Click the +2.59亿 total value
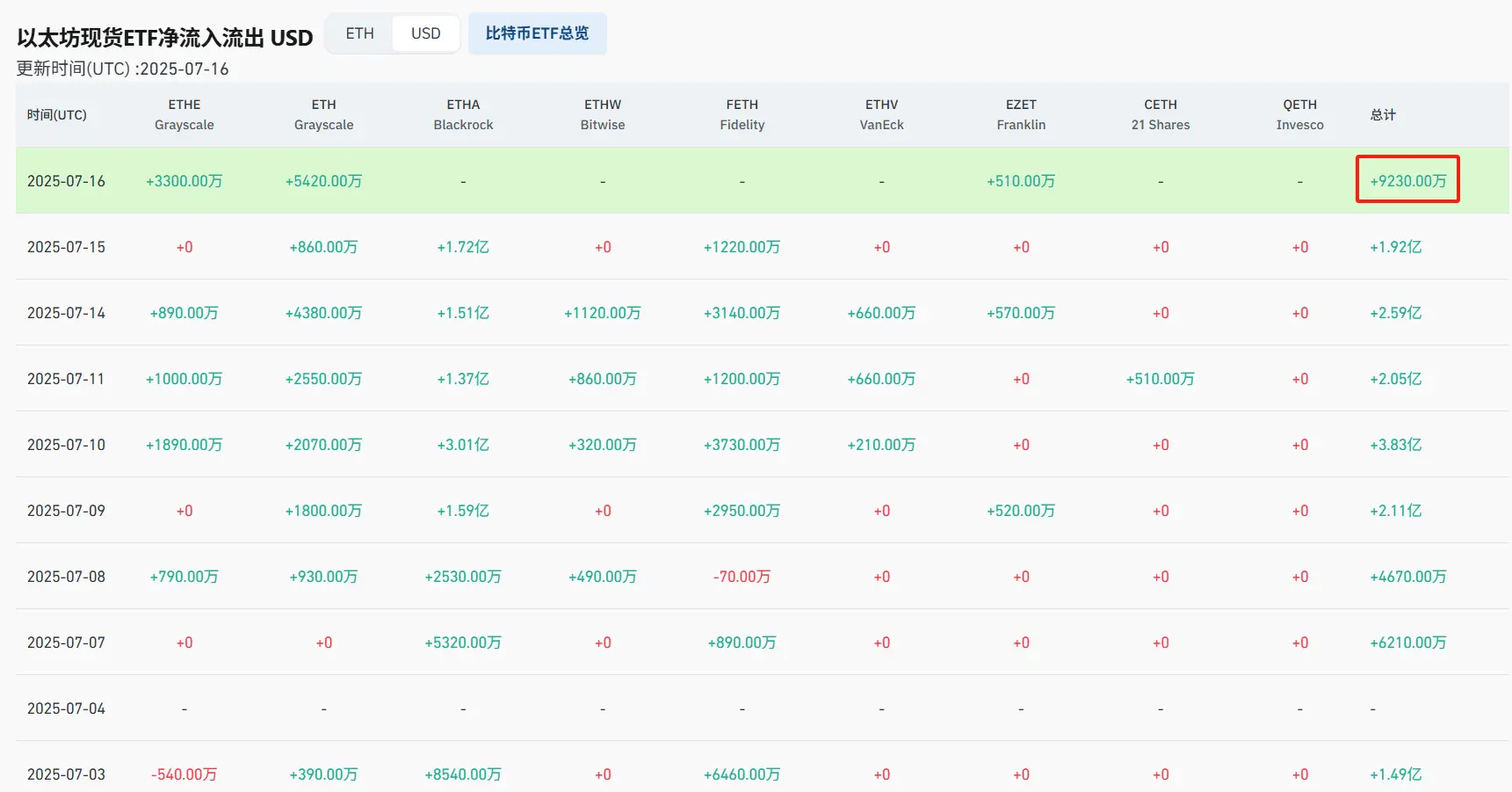 [x=1396, y=313]
